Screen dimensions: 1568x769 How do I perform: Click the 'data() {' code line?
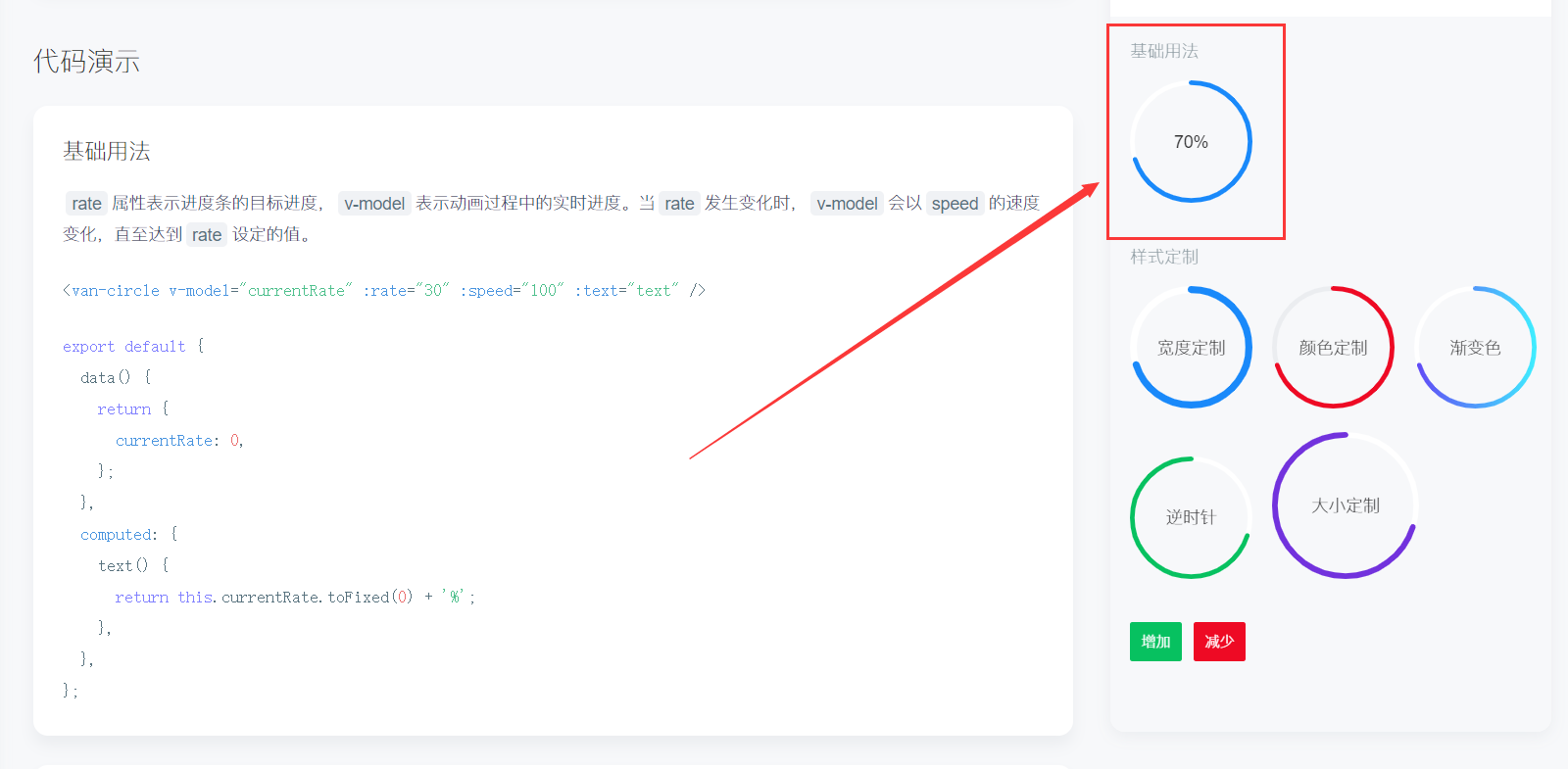[x=116, y=377]
